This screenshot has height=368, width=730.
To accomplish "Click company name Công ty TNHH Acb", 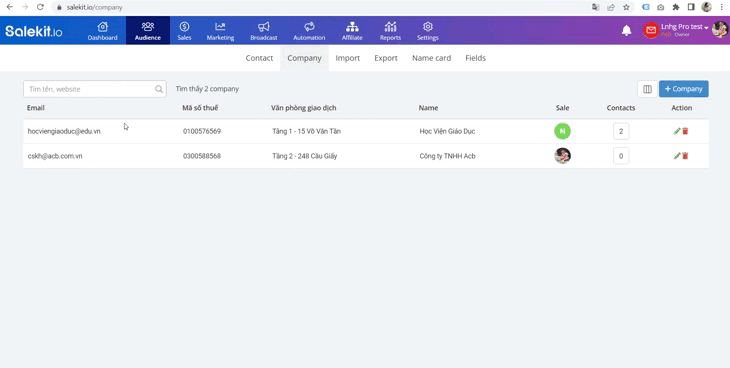I will pyautogui.click(x=447, y=156).
